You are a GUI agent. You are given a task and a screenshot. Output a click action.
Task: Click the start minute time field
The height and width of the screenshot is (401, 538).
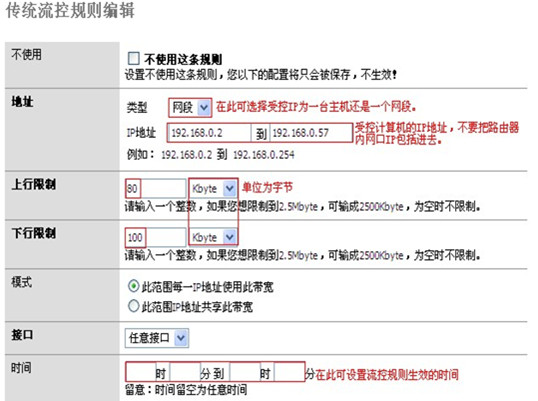(185, 372)
